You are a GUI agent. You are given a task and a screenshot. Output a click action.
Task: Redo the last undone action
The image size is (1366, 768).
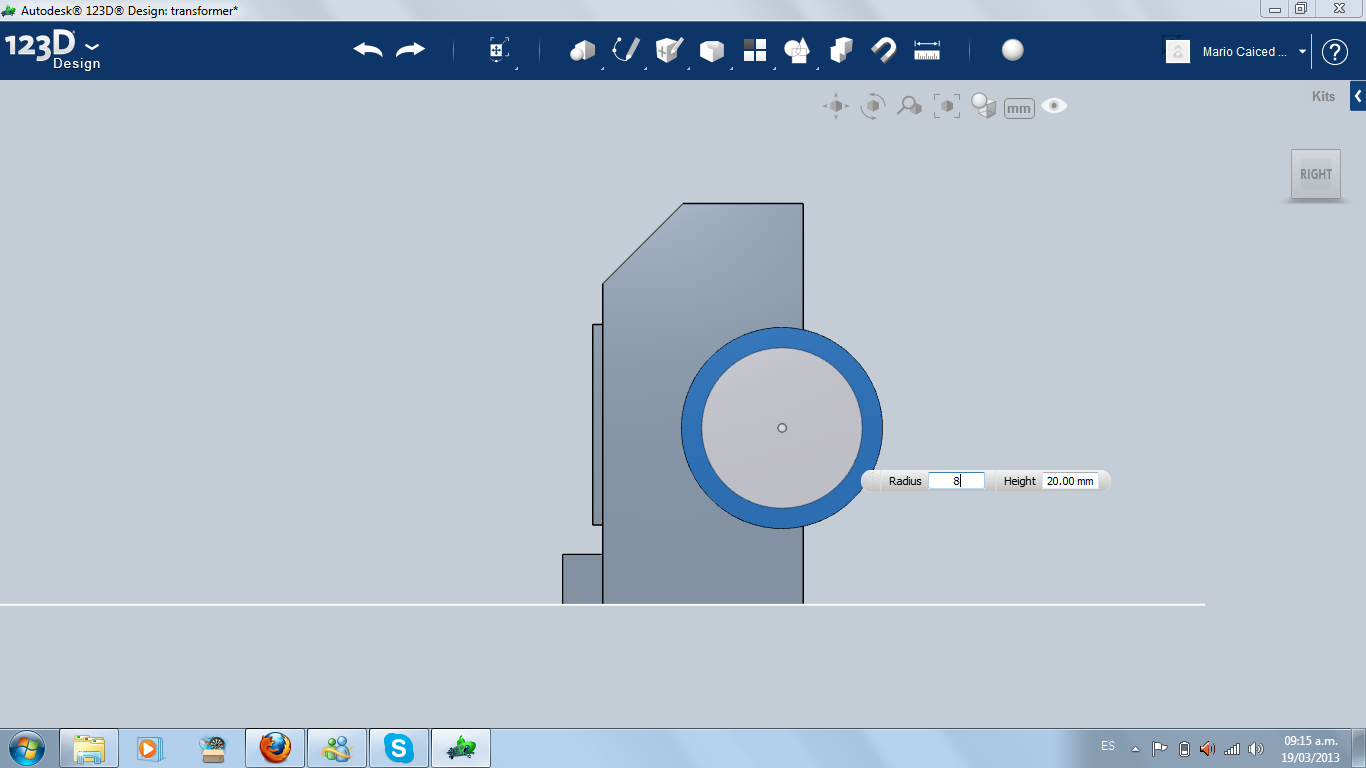(410, 50)
